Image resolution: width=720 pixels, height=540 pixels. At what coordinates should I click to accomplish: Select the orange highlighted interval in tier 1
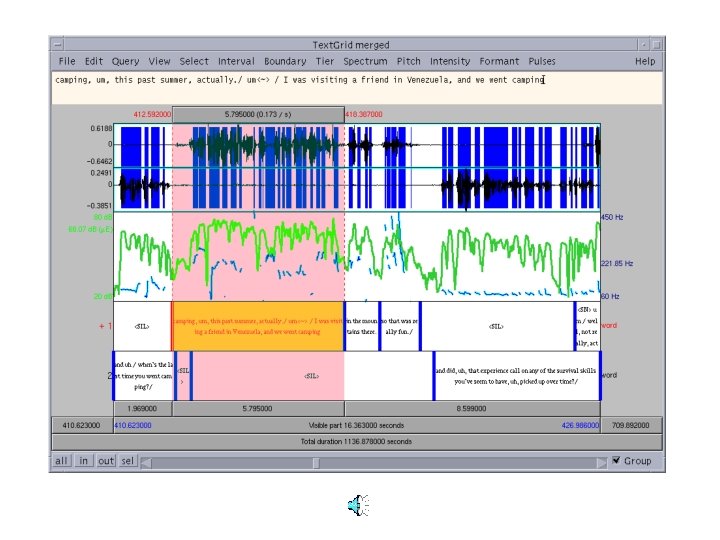(x=258, y=326)
